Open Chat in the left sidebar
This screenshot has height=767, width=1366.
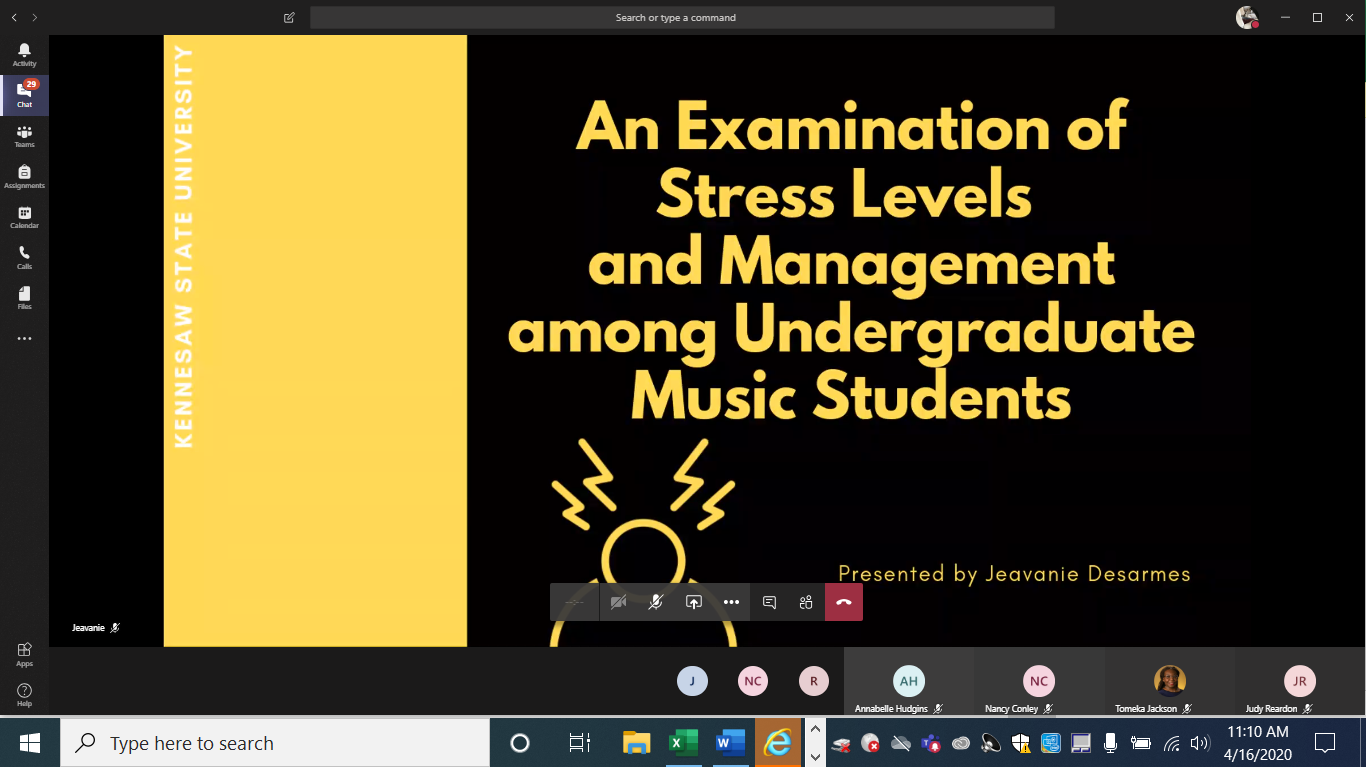tap(24, 95)
